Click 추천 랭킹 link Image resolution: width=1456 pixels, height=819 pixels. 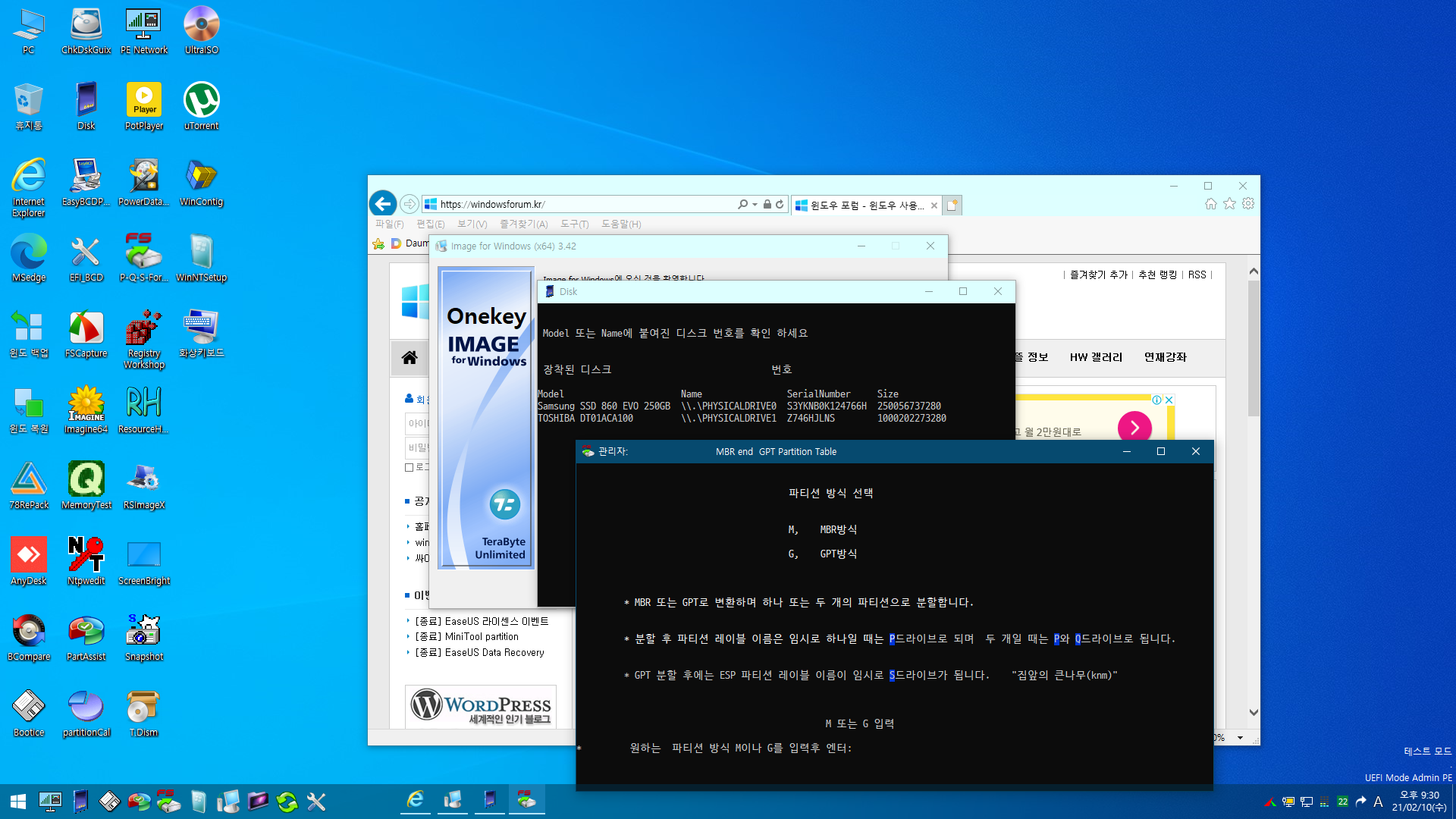pyautogui.click(x=1157, y=275)
